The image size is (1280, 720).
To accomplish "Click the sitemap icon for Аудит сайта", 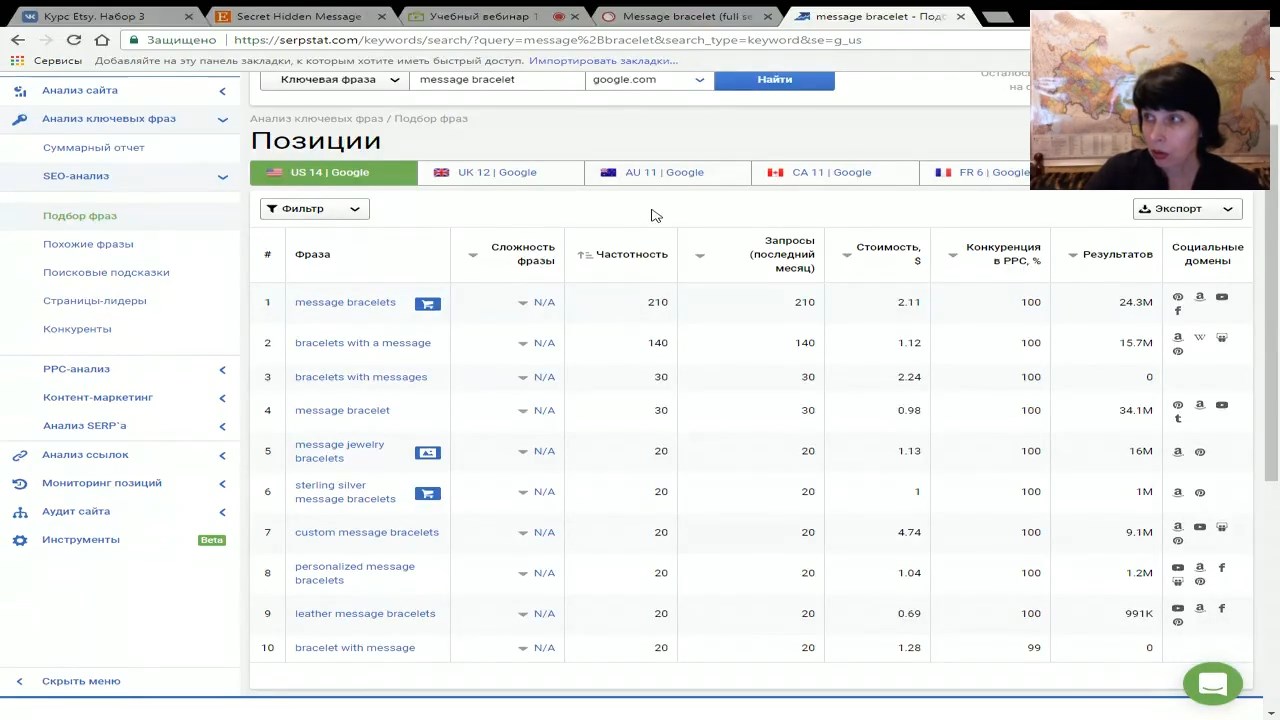I will point(20,512).
